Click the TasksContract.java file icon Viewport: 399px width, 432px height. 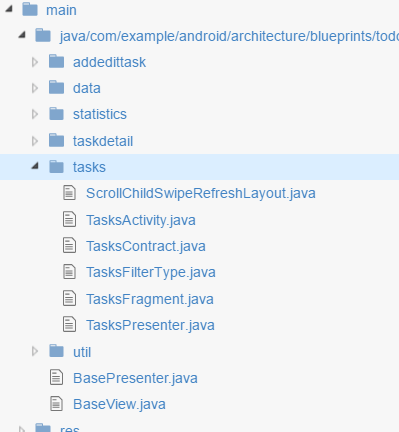69,245
